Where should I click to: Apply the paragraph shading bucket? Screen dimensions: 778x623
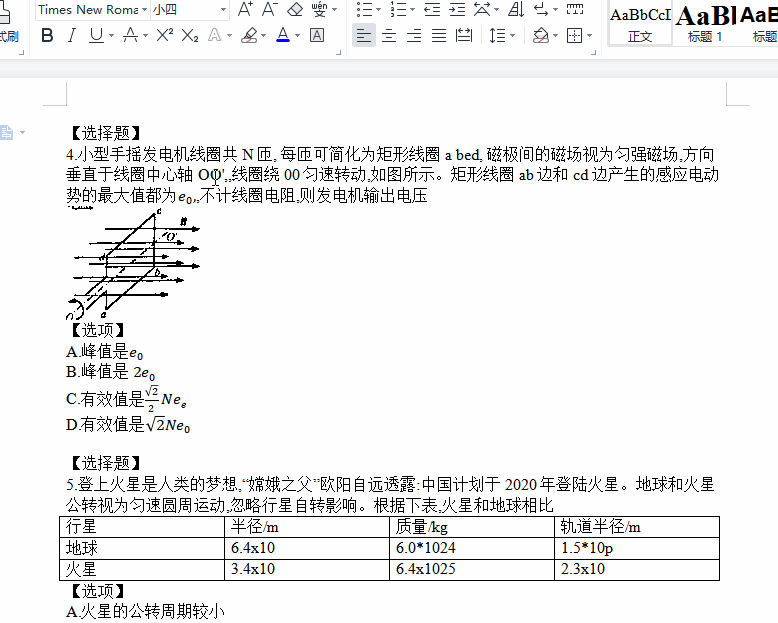coord(541,35)
